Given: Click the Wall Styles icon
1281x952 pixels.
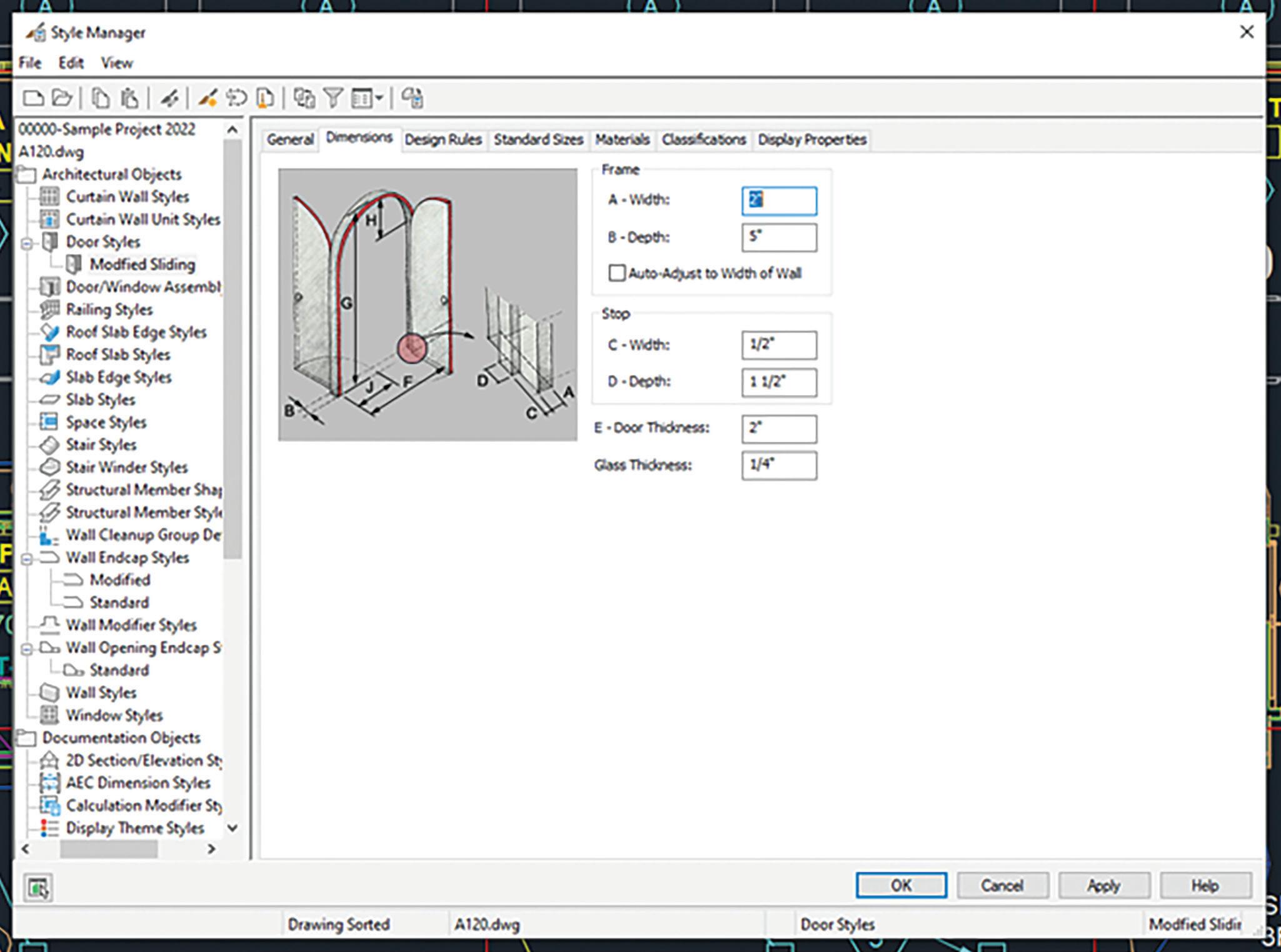Looking at the screenshot, I should pos(49,693).
